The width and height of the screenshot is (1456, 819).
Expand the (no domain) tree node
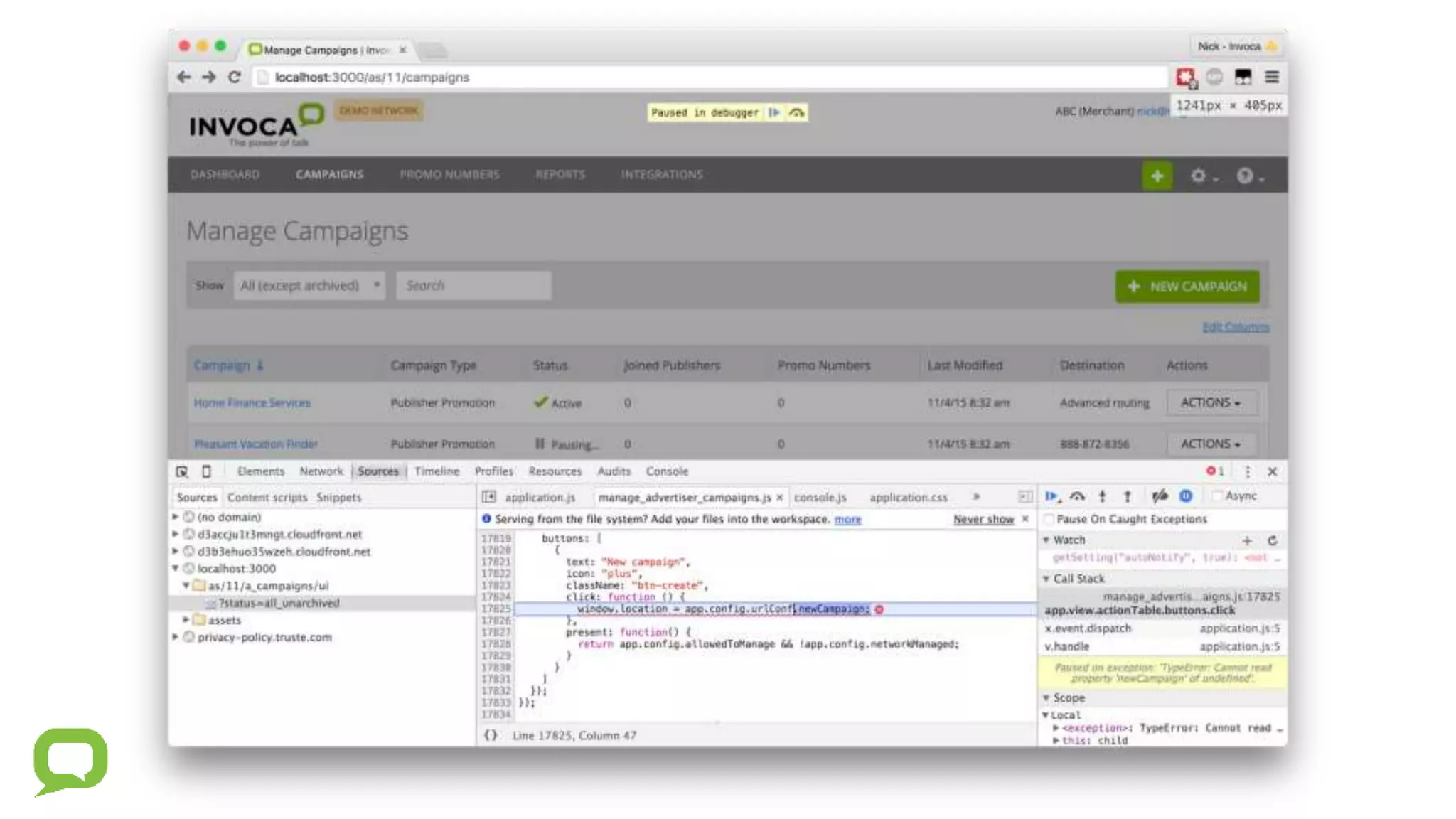(175, 517)
